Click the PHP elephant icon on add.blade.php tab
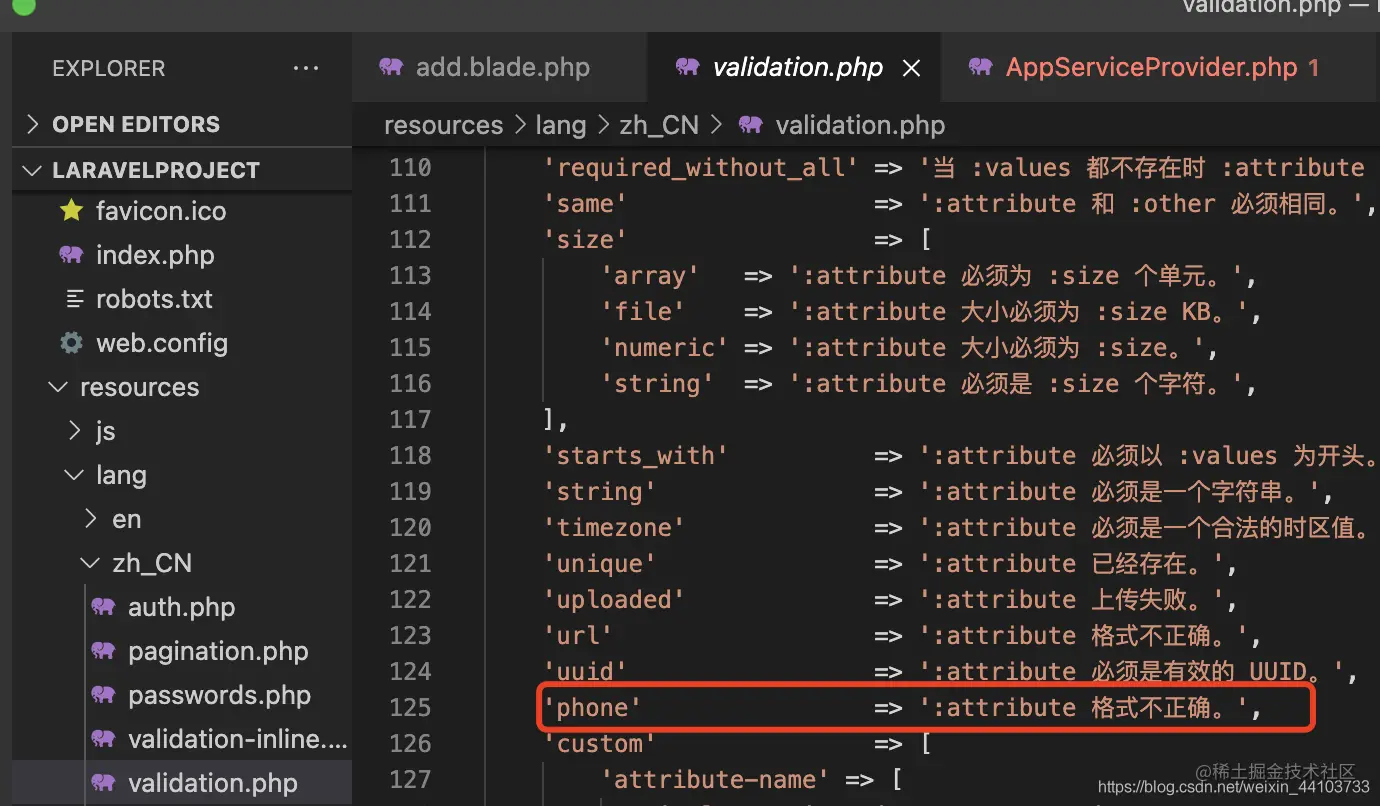The height and width of the screenshot is (806, 1380). click(x=391, y=67)
